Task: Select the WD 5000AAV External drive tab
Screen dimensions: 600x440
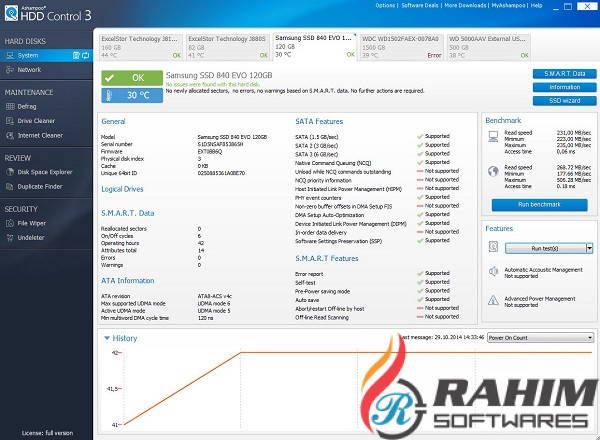Action: 488,47
